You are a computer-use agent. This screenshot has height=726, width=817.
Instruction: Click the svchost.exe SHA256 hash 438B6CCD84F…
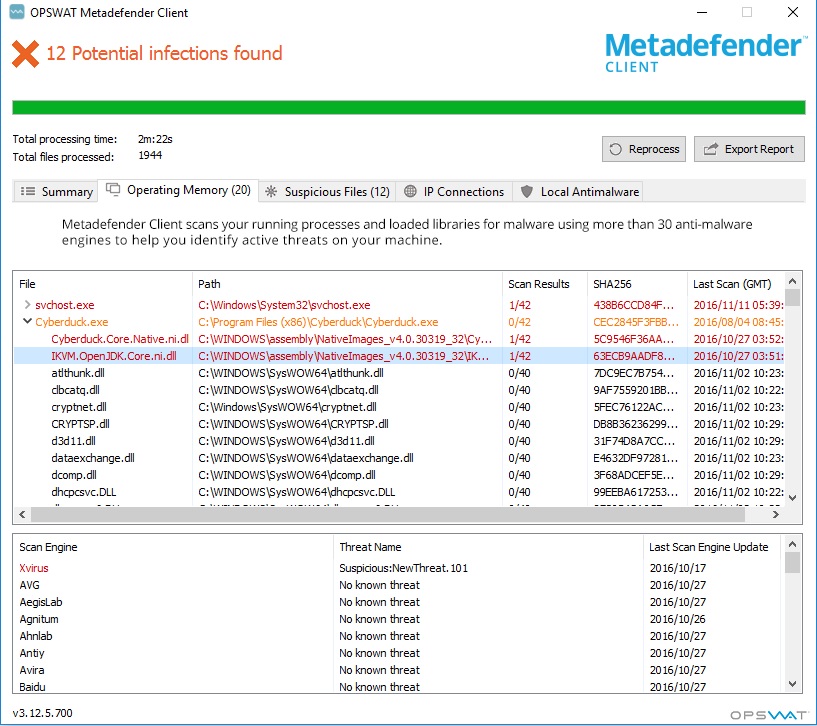click(634, 305)
